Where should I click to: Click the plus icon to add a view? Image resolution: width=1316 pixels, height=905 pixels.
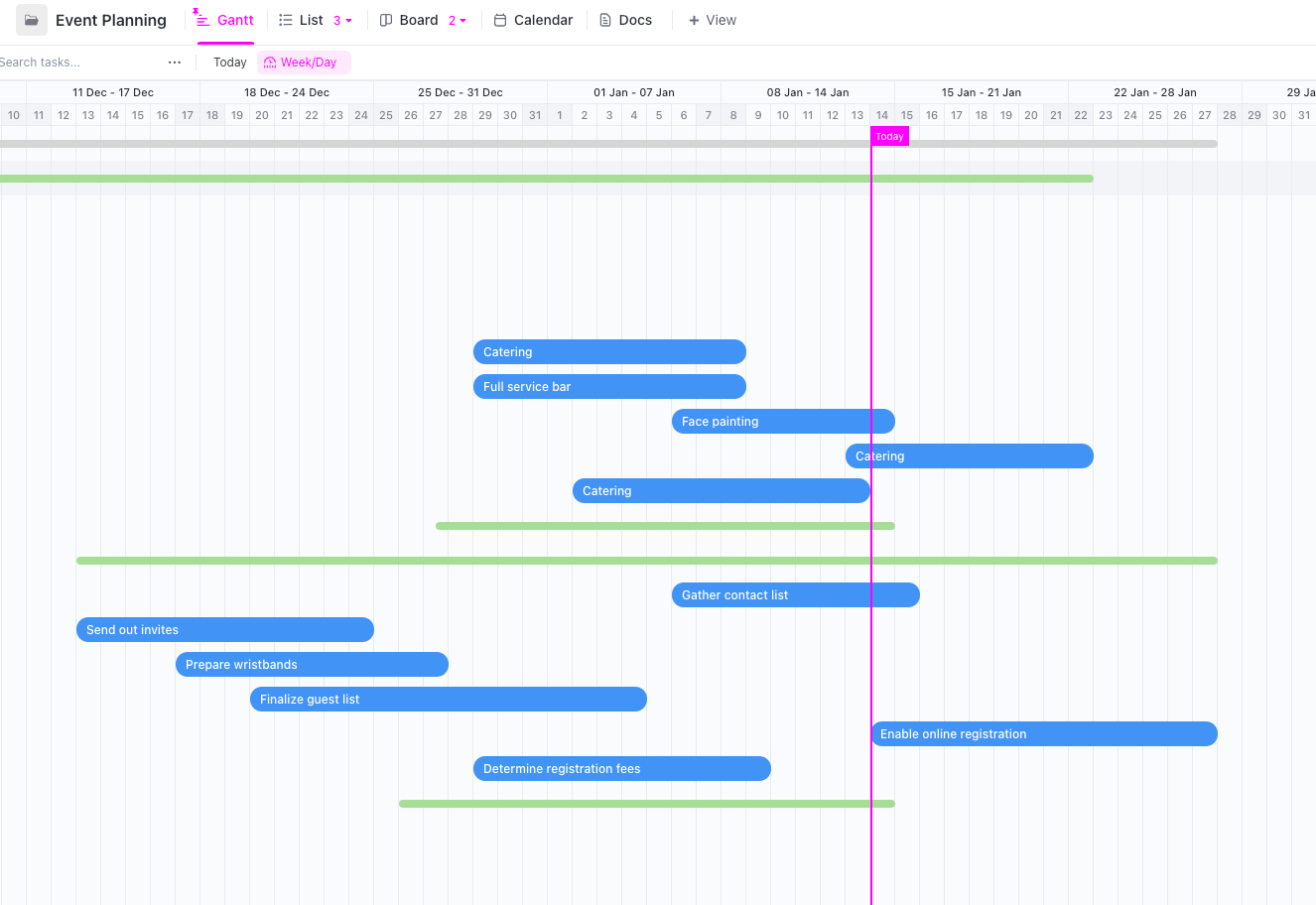(692, 20)
